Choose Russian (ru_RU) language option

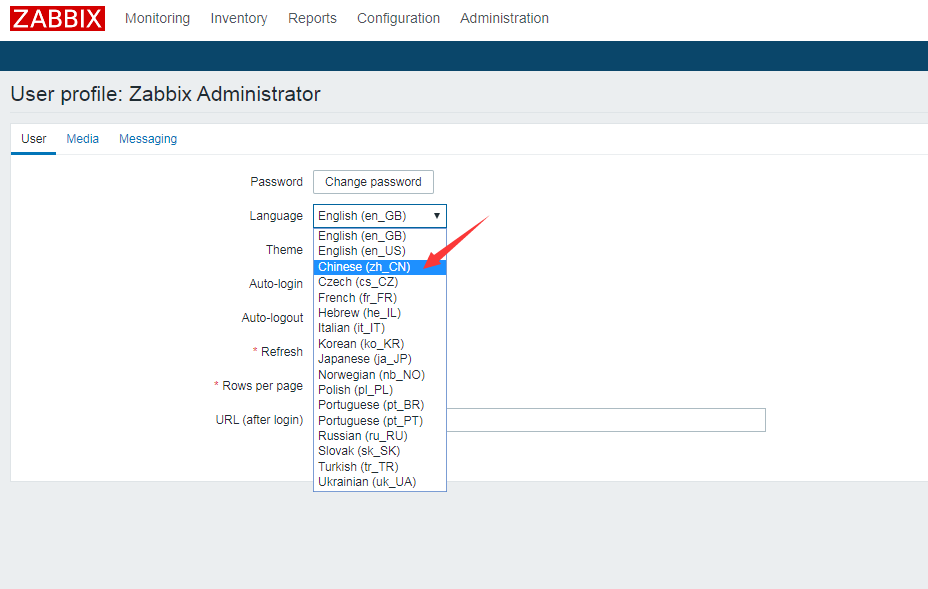tap(380, 436)
